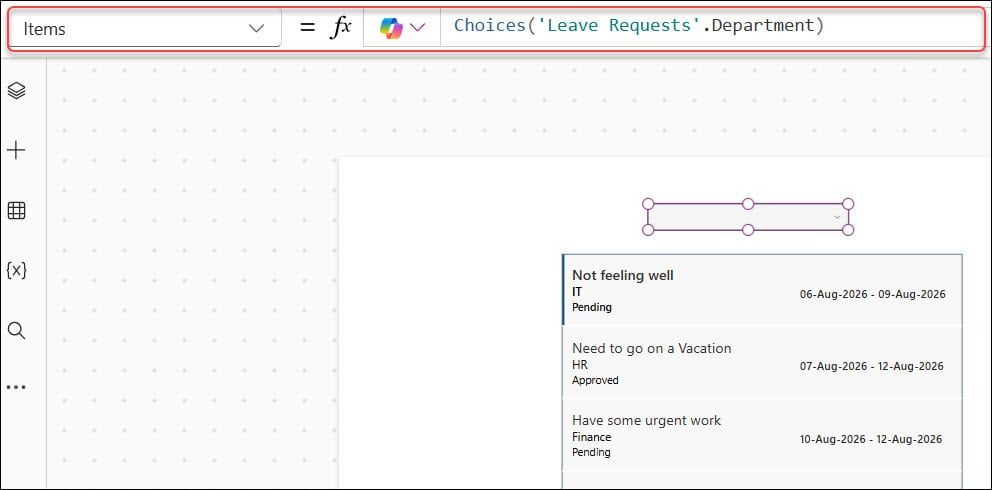Click the 'HR' department label
This screenshot has width=992, height=490.
[580, 365]
